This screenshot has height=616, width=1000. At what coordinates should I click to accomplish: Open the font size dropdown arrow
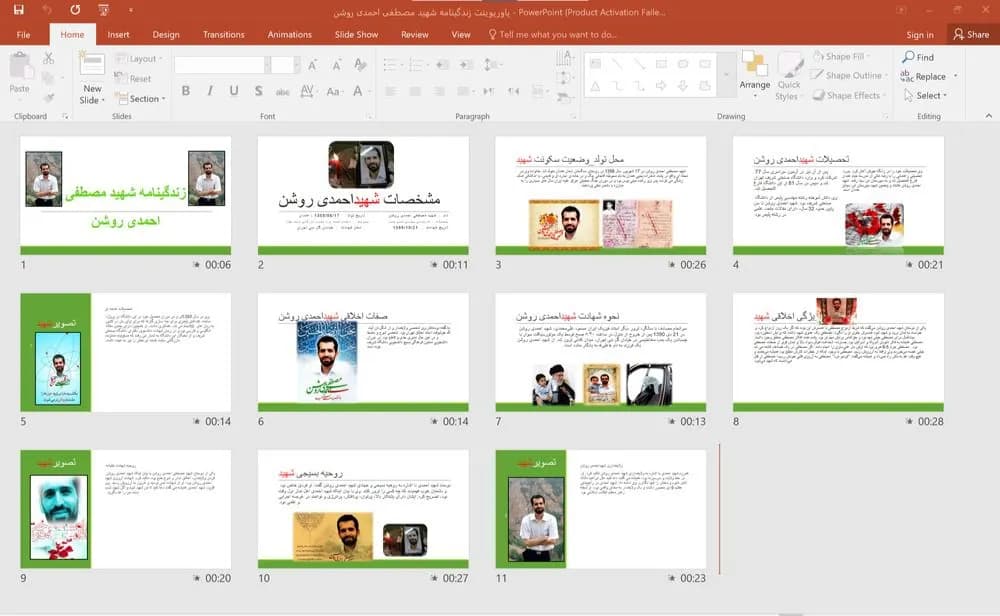pos(297,64)
